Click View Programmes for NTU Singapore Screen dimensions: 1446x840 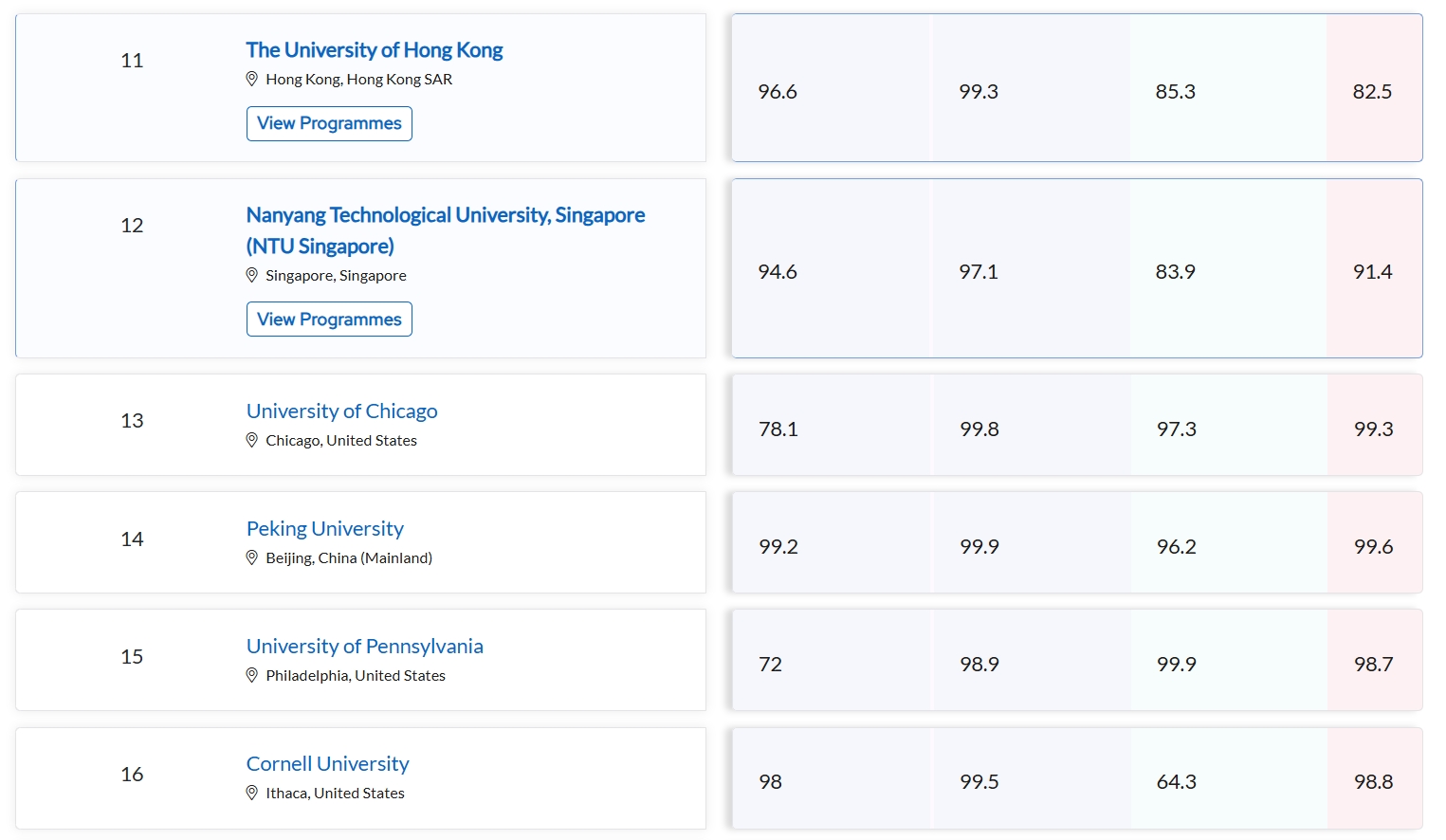[329, 320]
